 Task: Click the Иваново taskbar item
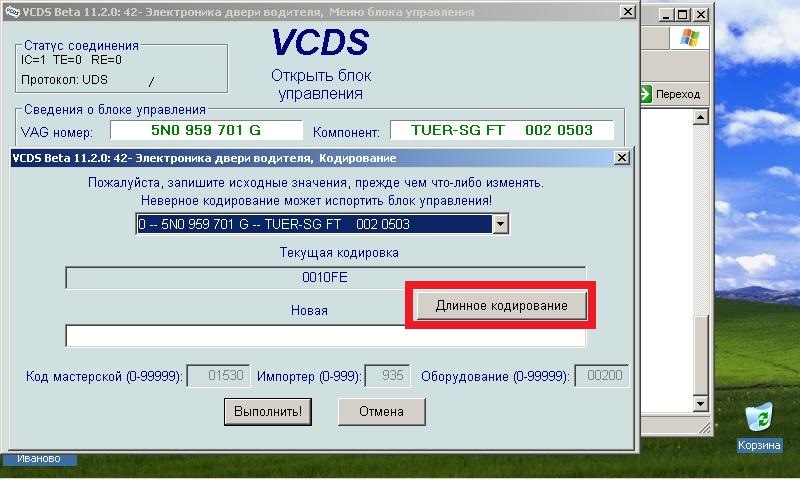[39, 459]
